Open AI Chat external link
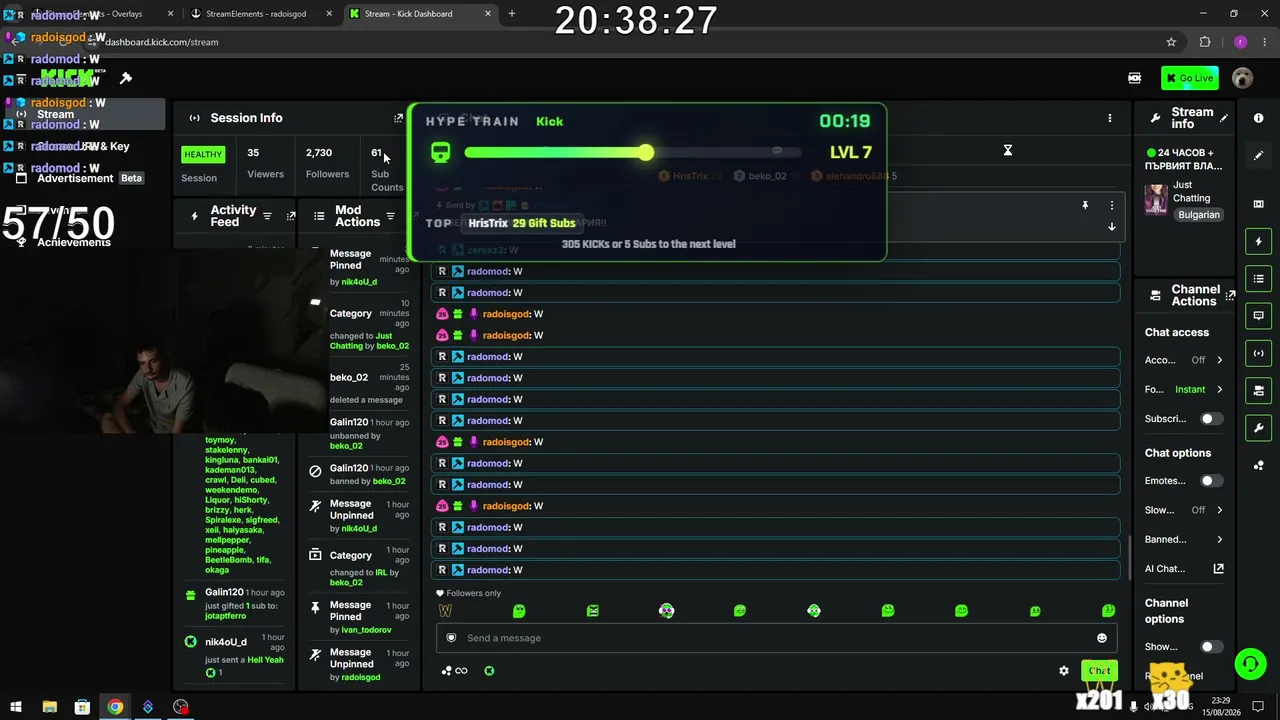This screenshot has height=720, width=1280. coord(1219,569)
